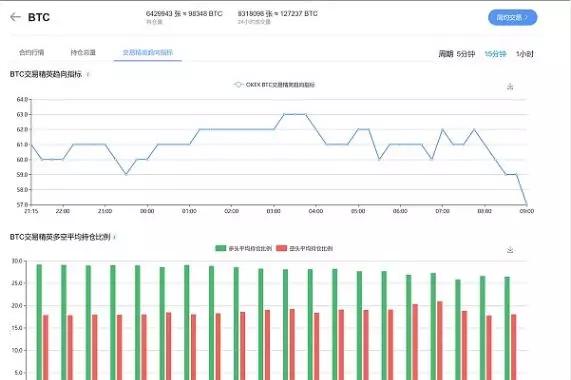Go back using the arrow beside BTC
This screenshot has width=571, height=380.
tap(15, 17)
